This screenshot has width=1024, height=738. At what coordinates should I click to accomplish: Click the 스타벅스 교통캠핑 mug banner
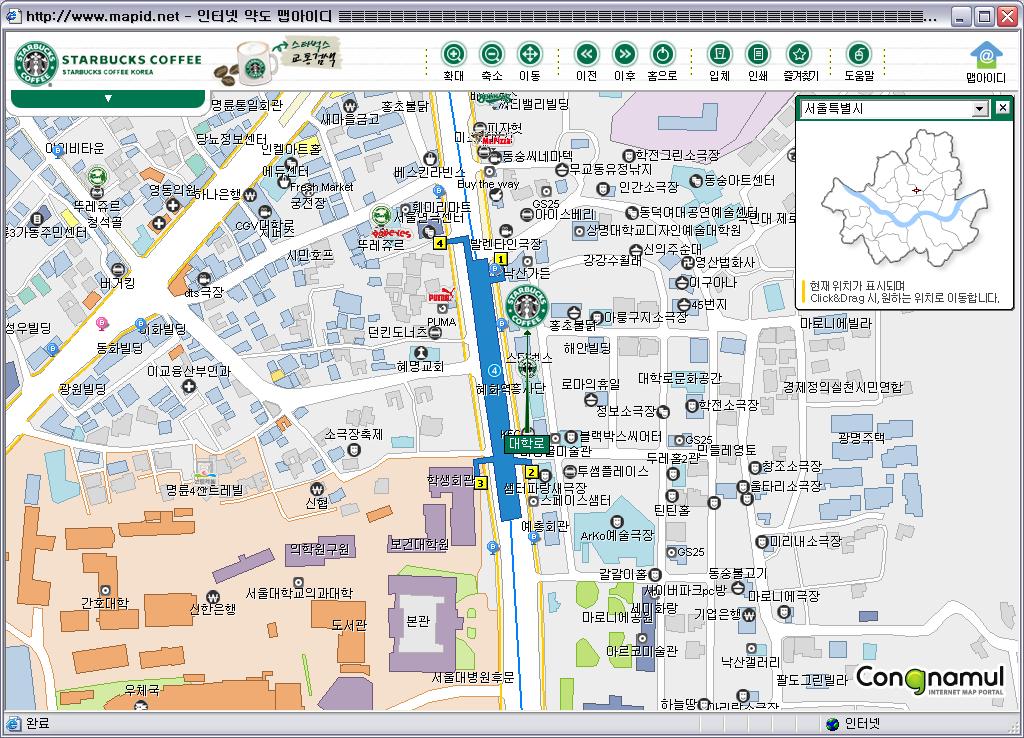coord(278,61)
